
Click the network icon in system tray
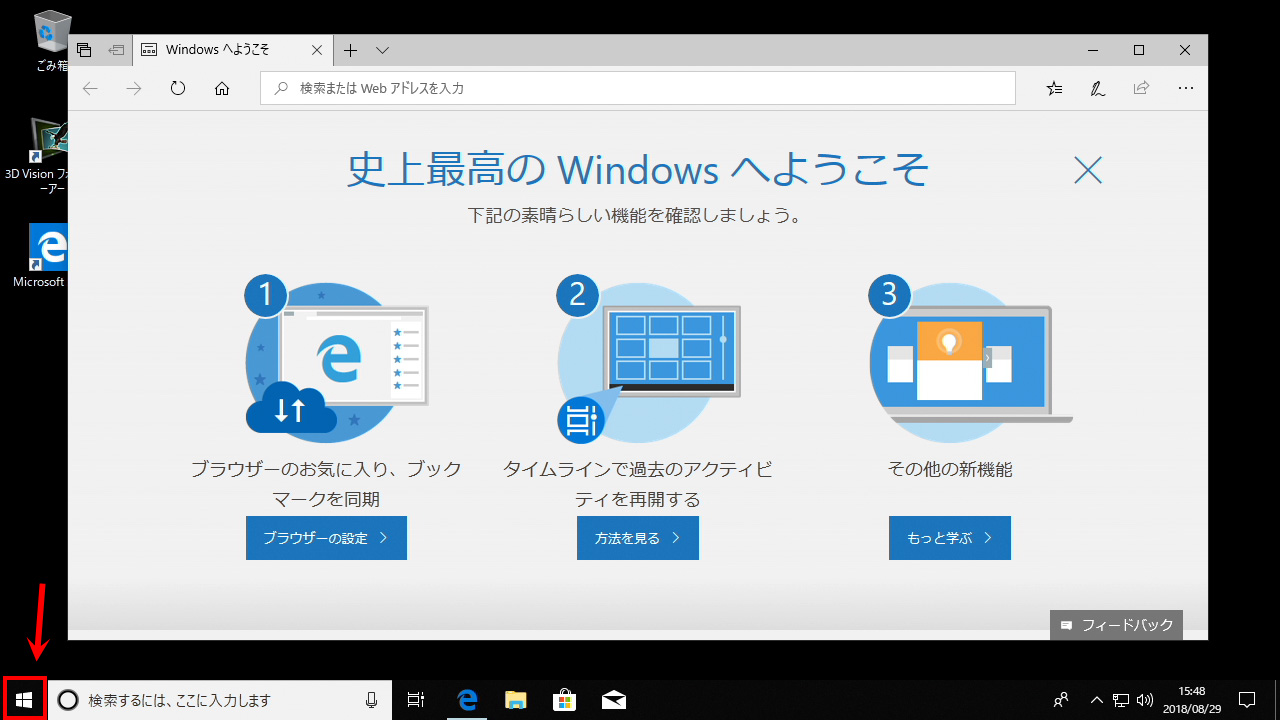[x=1122, y=700]
